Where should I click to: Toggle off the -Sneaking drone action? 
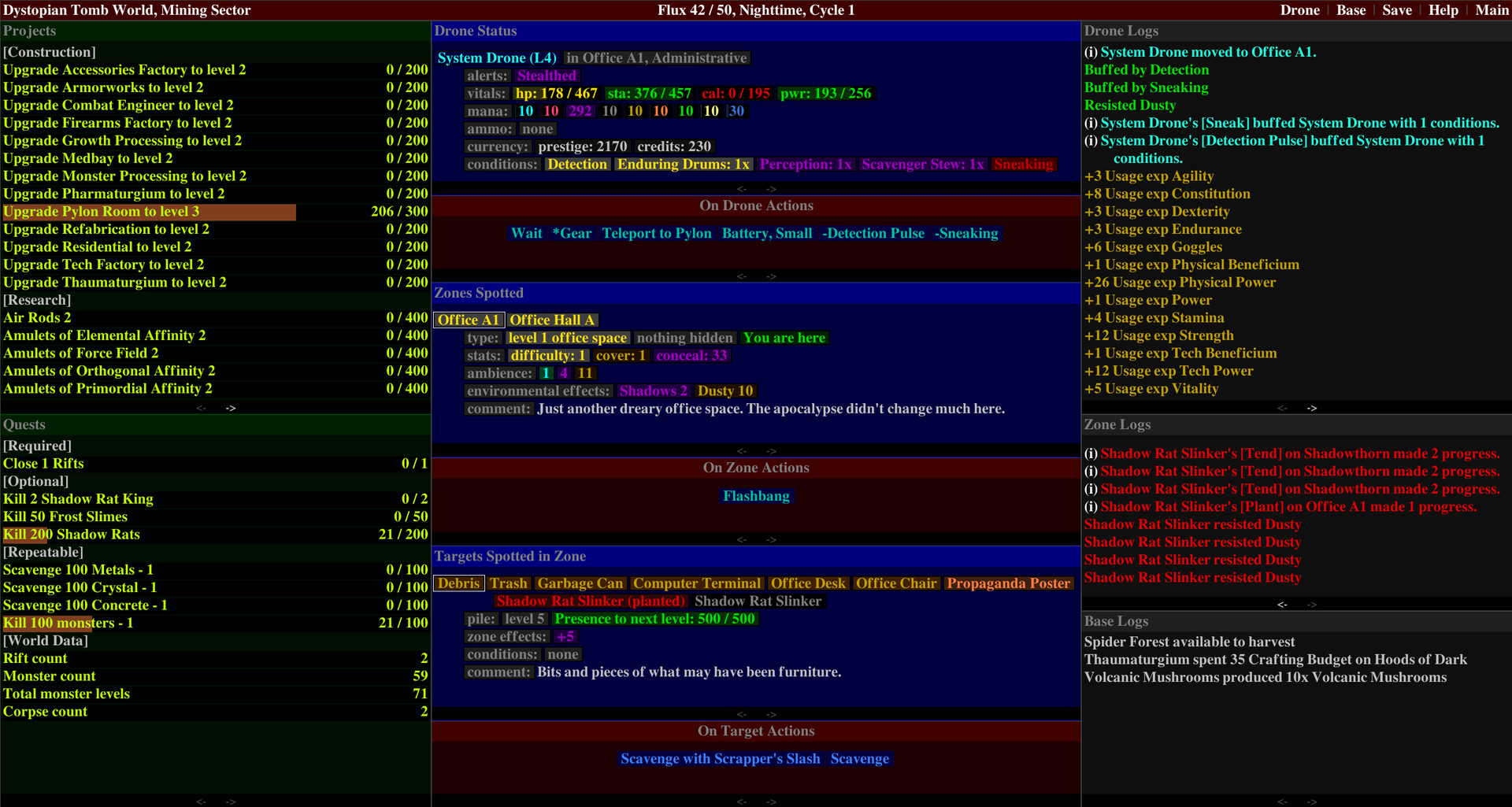coord(966,233)
